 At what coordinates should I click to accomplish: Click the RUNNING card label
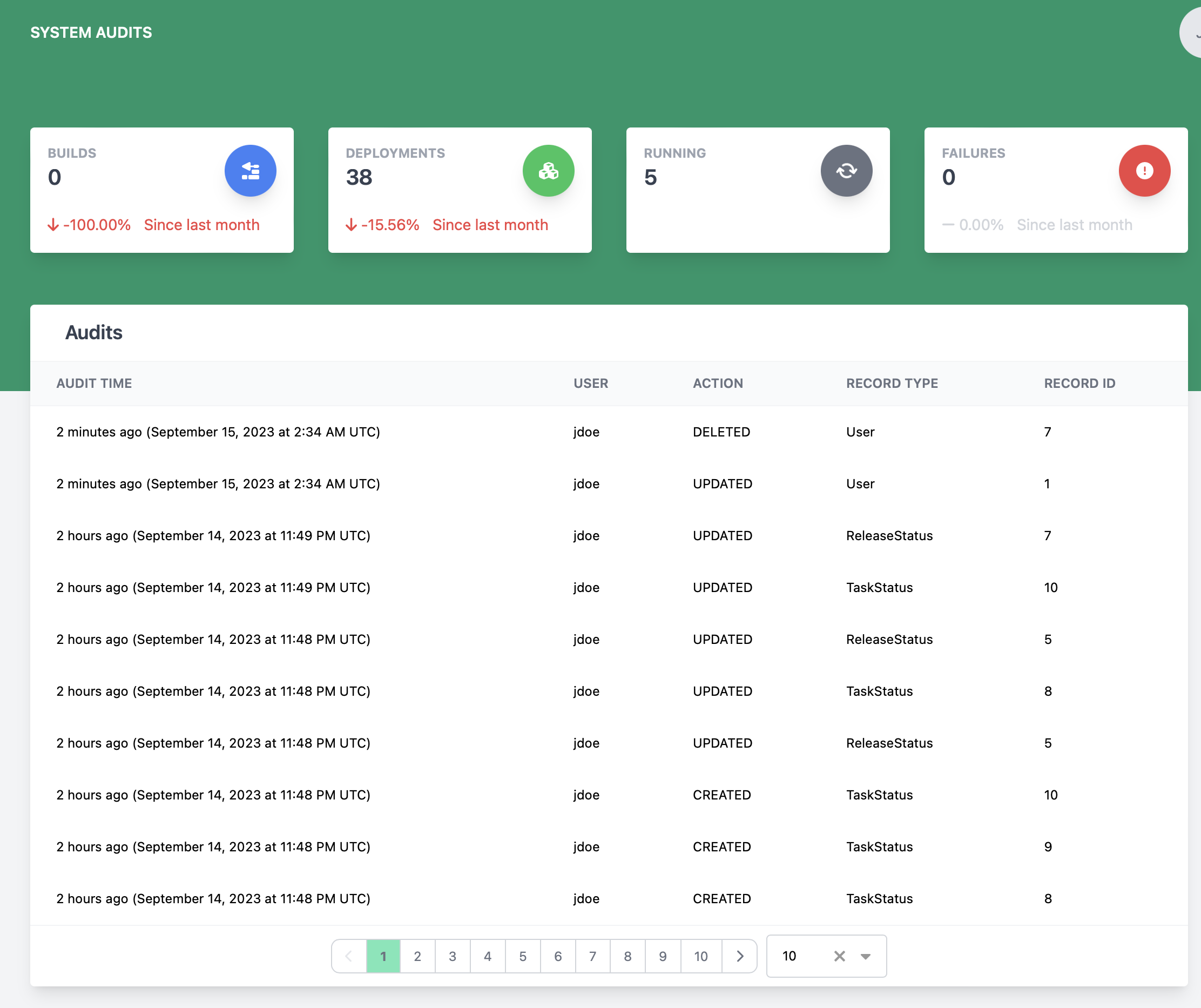pos(675,153)
